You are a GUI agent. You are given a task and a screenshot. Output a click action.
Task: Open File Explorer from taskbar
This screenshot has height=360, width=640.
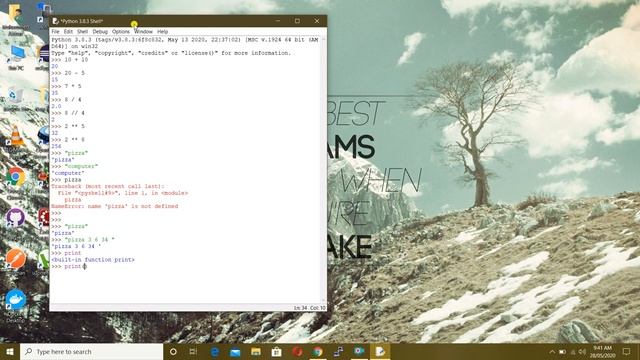pyautogui.click(x=256, y=351)
